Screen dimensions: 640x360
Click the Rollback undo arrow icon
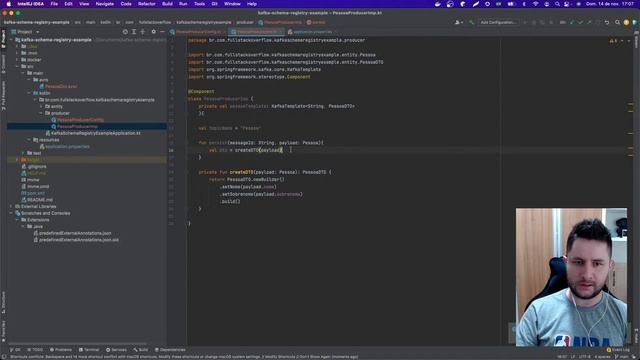pyautogui.click(x=607, y=22)
